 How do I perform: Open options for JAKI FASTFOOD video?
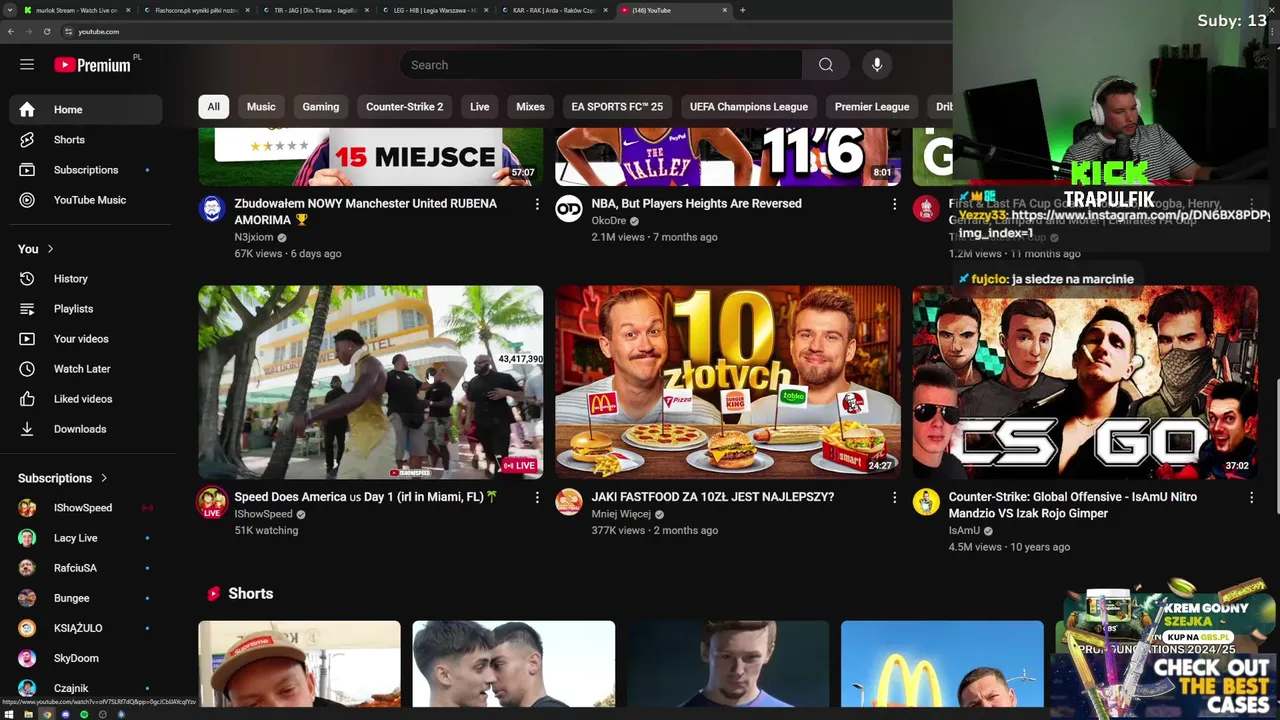[x=894, y=497]
